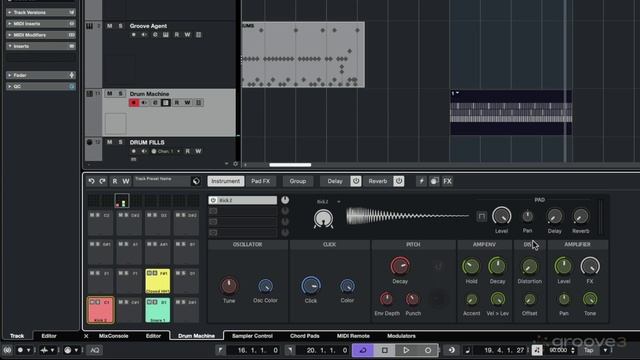The width and height of the screenshot is (640, 360).
Task: Click the Delay effect button
Action: [335, 181]
